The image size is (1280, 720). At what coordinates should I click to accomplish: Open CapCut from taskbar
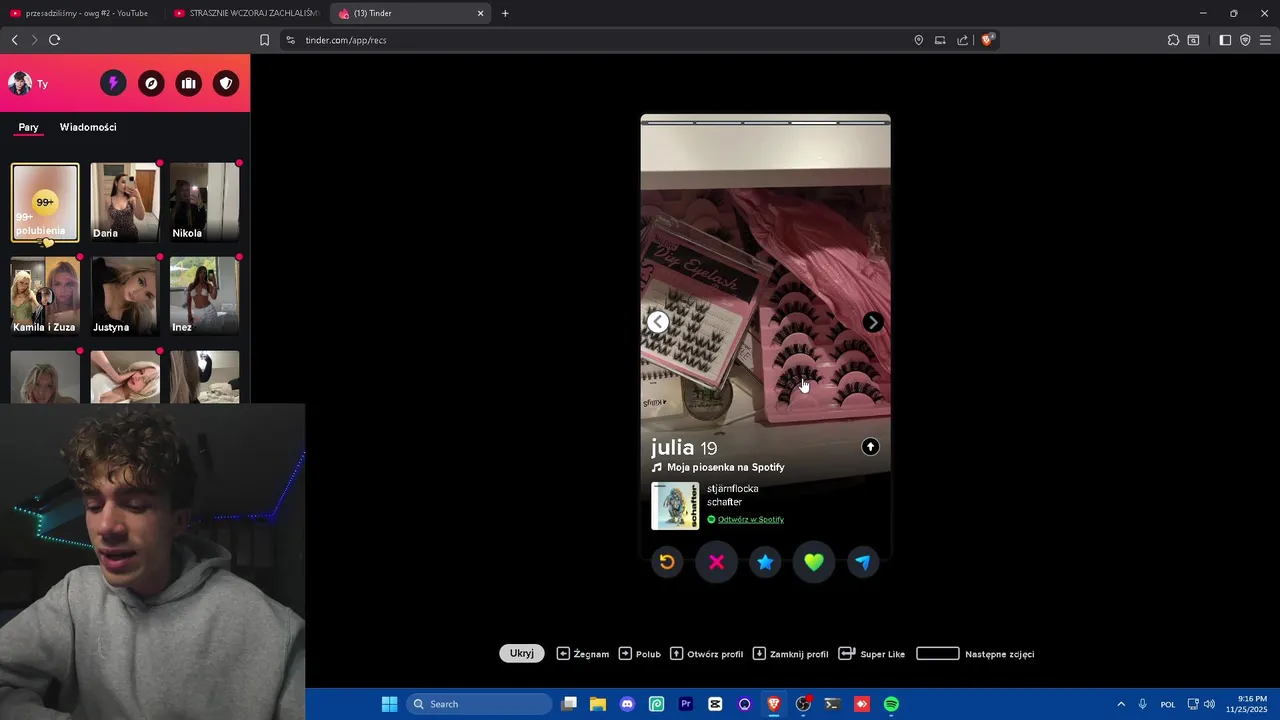[x=715, y=704]
